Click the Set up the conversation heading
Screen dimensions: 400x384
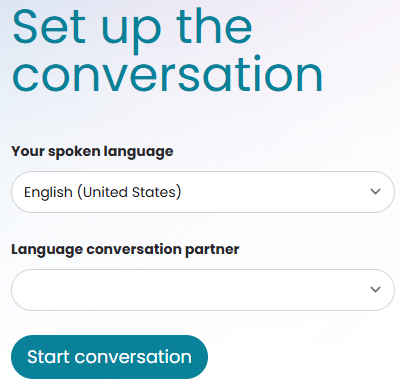click(x=167, y=50)
